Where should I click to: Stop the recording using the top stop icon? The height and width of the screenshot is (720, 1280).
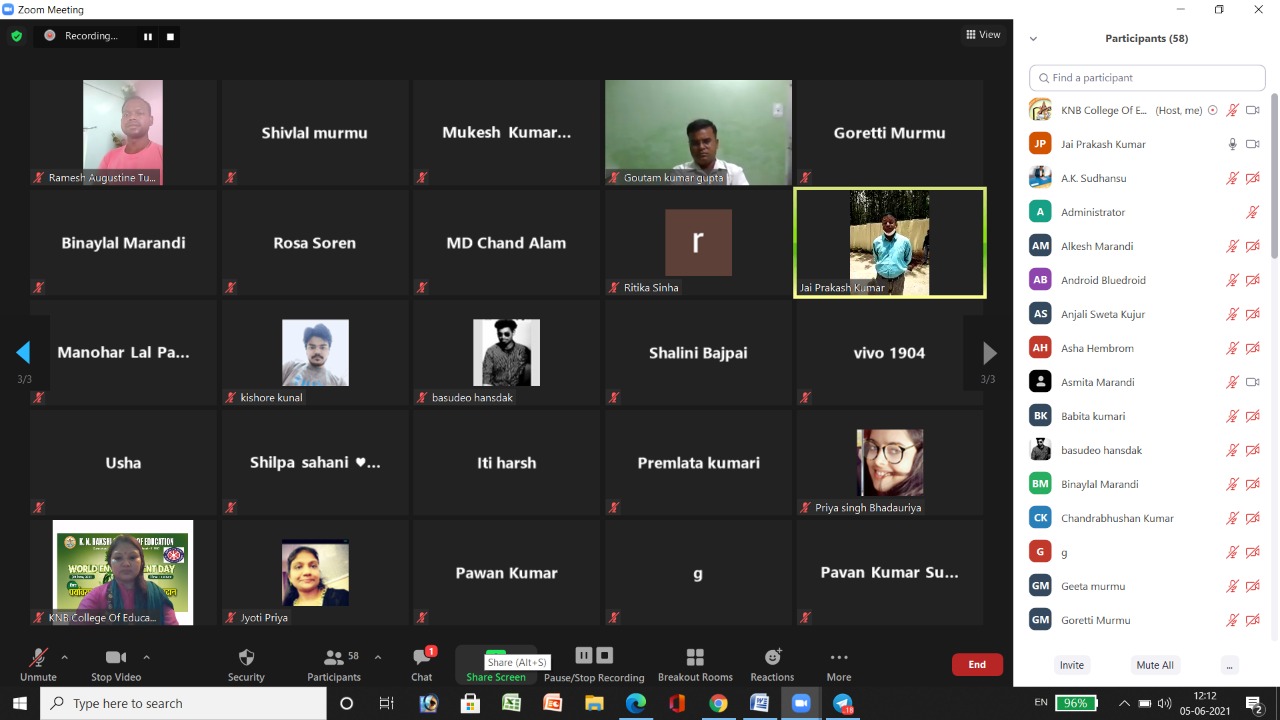(x=170, y=37)
